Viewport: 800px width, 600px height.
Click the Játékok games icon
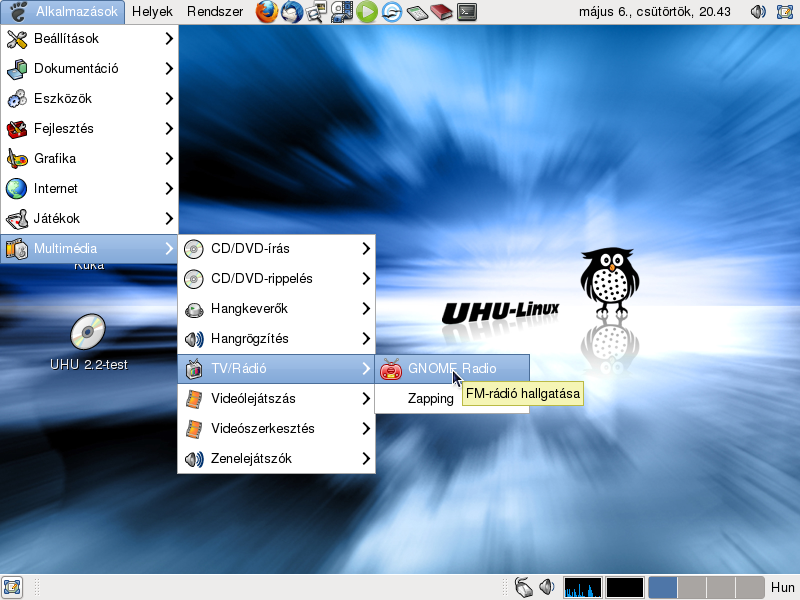pos(17,219)
